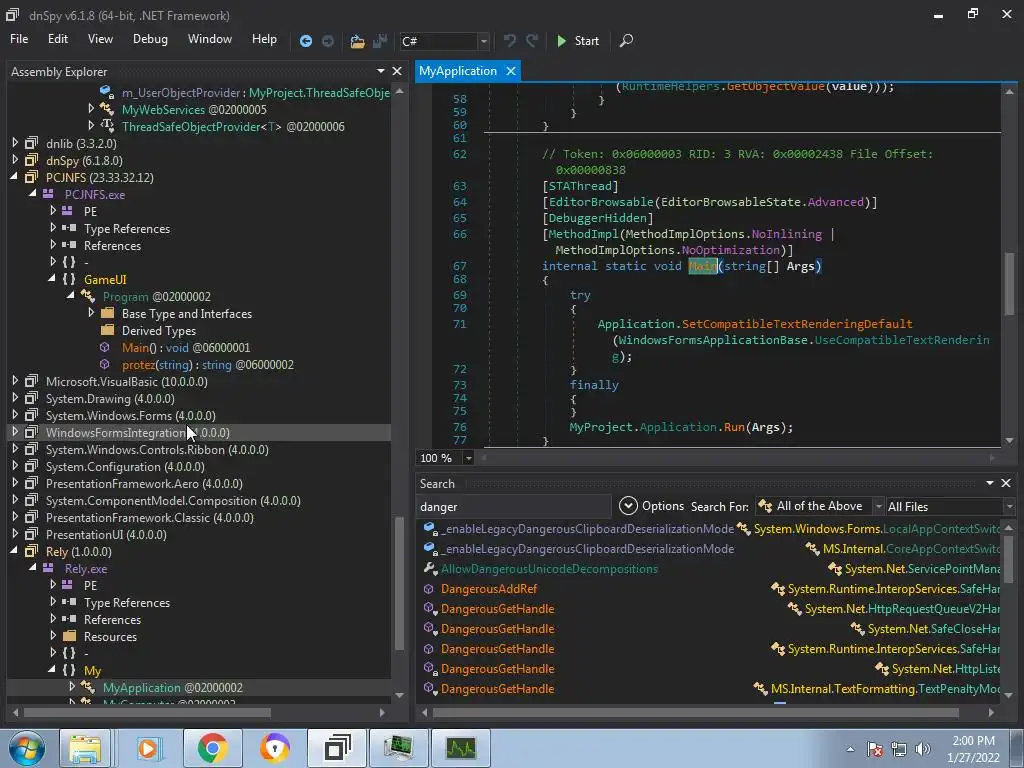The image size is (1024, 768).
Task: Open DangerousAddRef search result
Action: [488, 588]
